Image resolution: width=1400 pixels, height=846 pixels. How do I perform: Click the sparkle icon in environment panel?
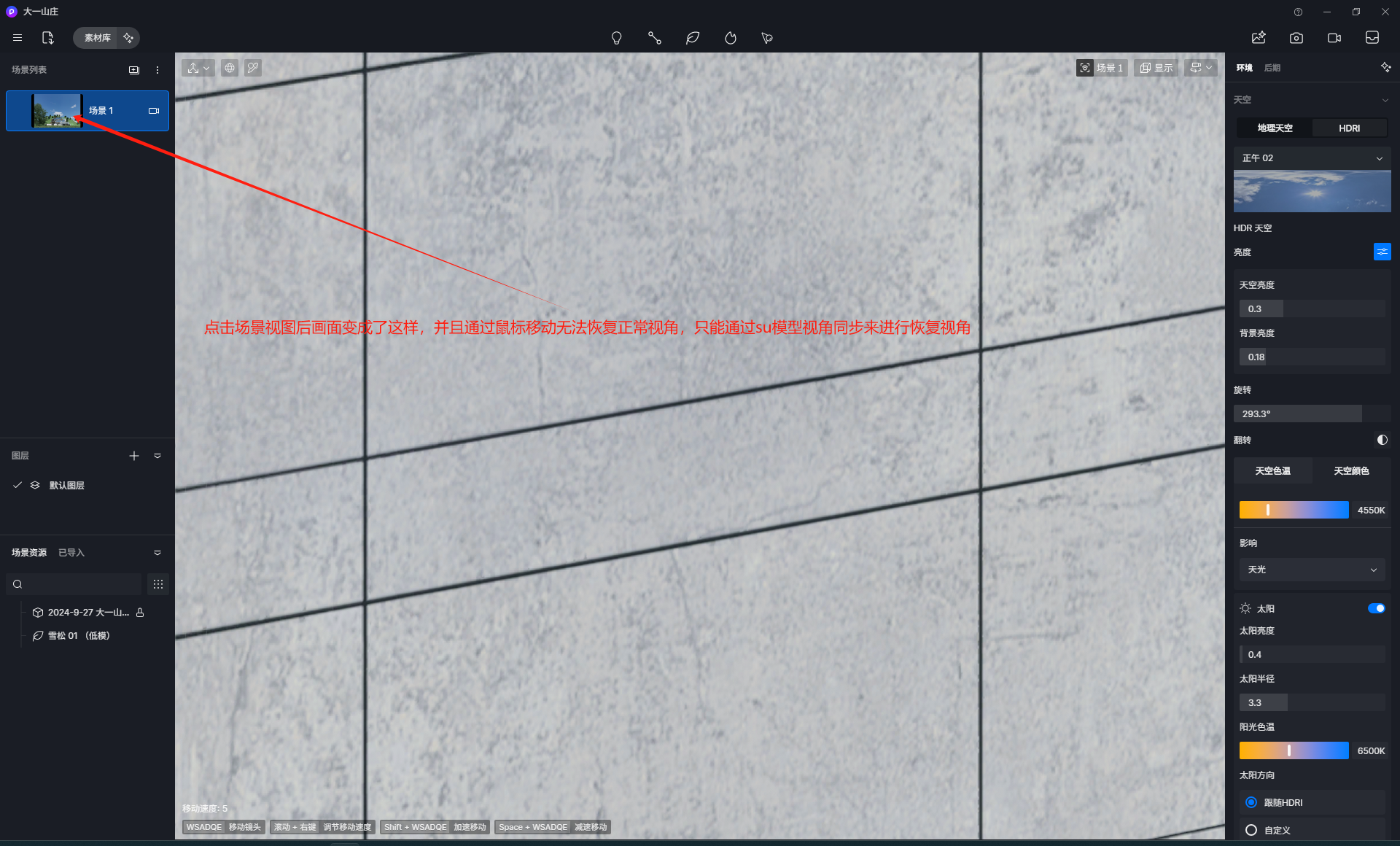tap(1385, 67)
